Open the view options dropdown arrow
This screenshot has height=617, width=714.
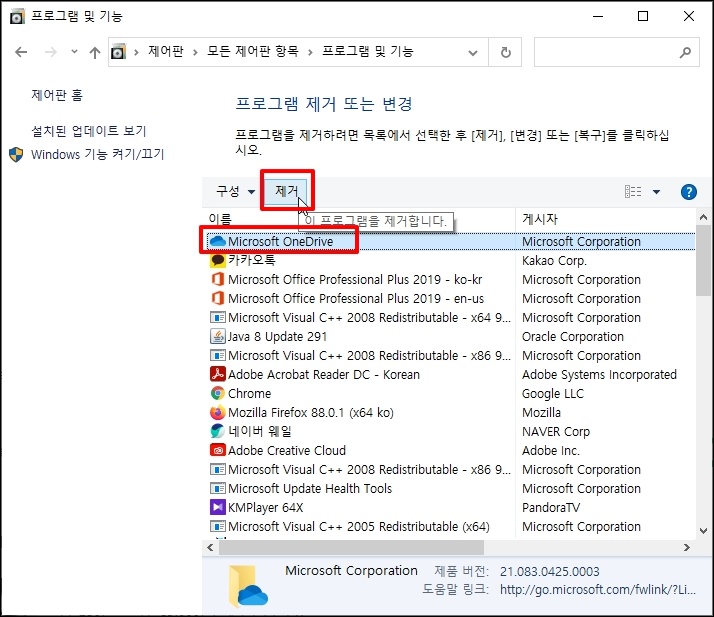pos(656,192)
